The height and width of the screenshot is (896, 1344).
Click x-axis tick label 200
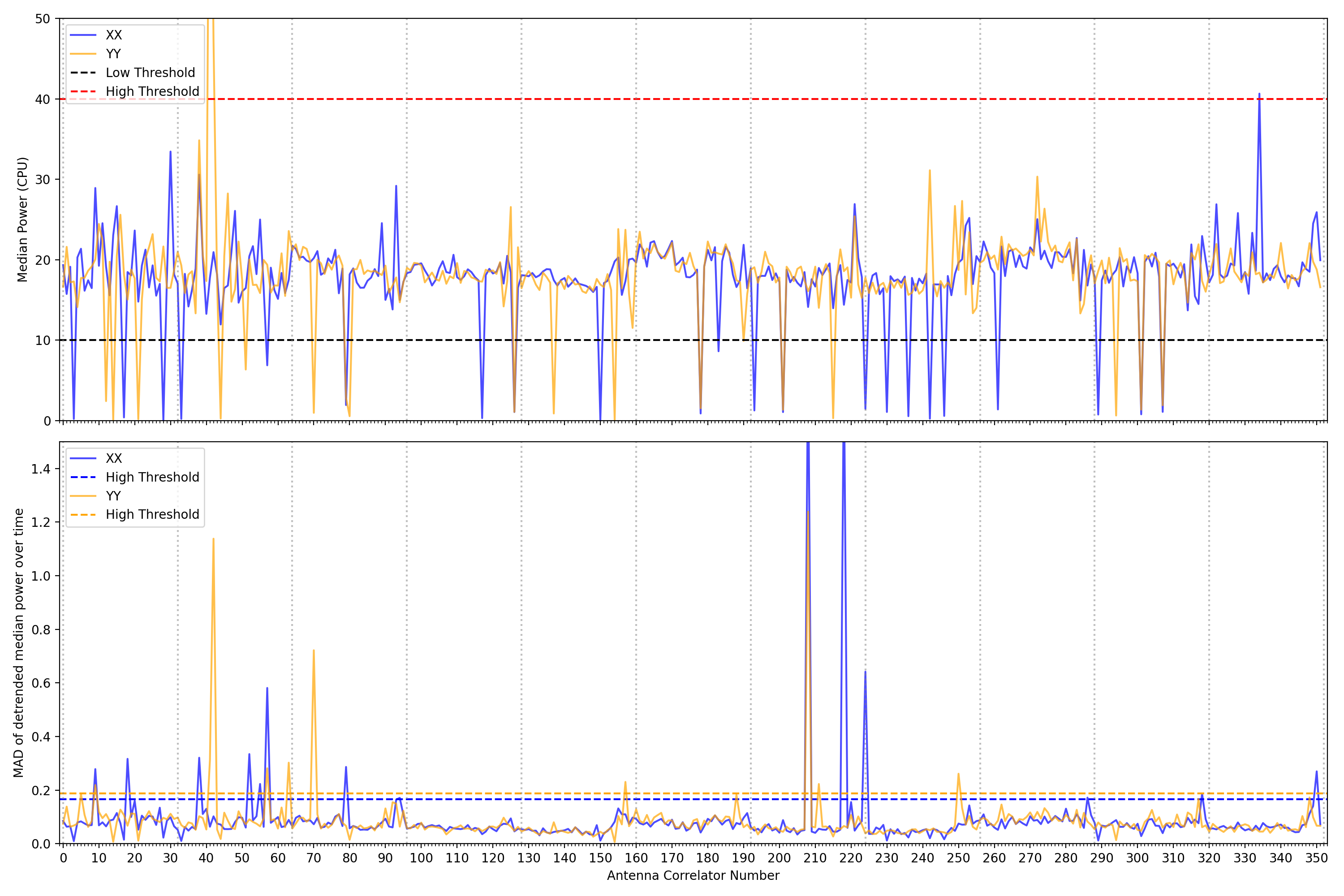tap(779, 858)
